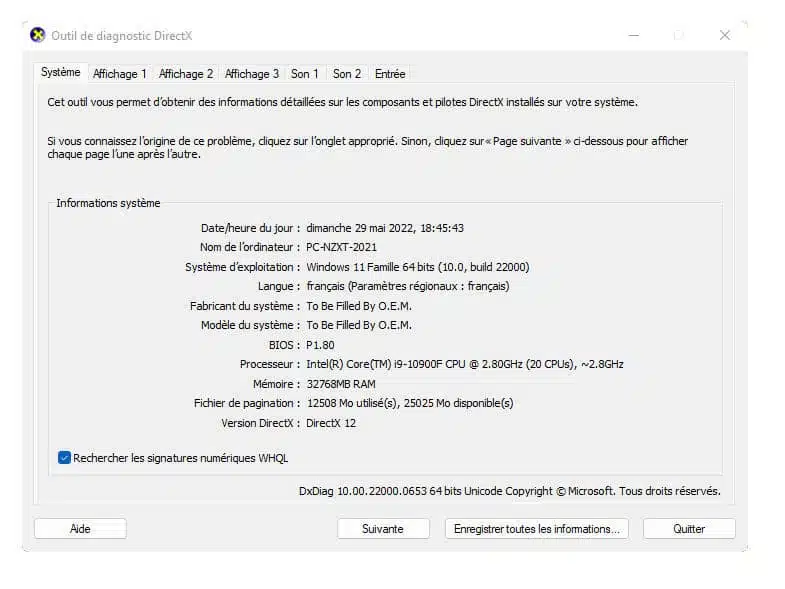The image size is (785, 589).
Task: Click the Aide button
Action: click(80, 529)
